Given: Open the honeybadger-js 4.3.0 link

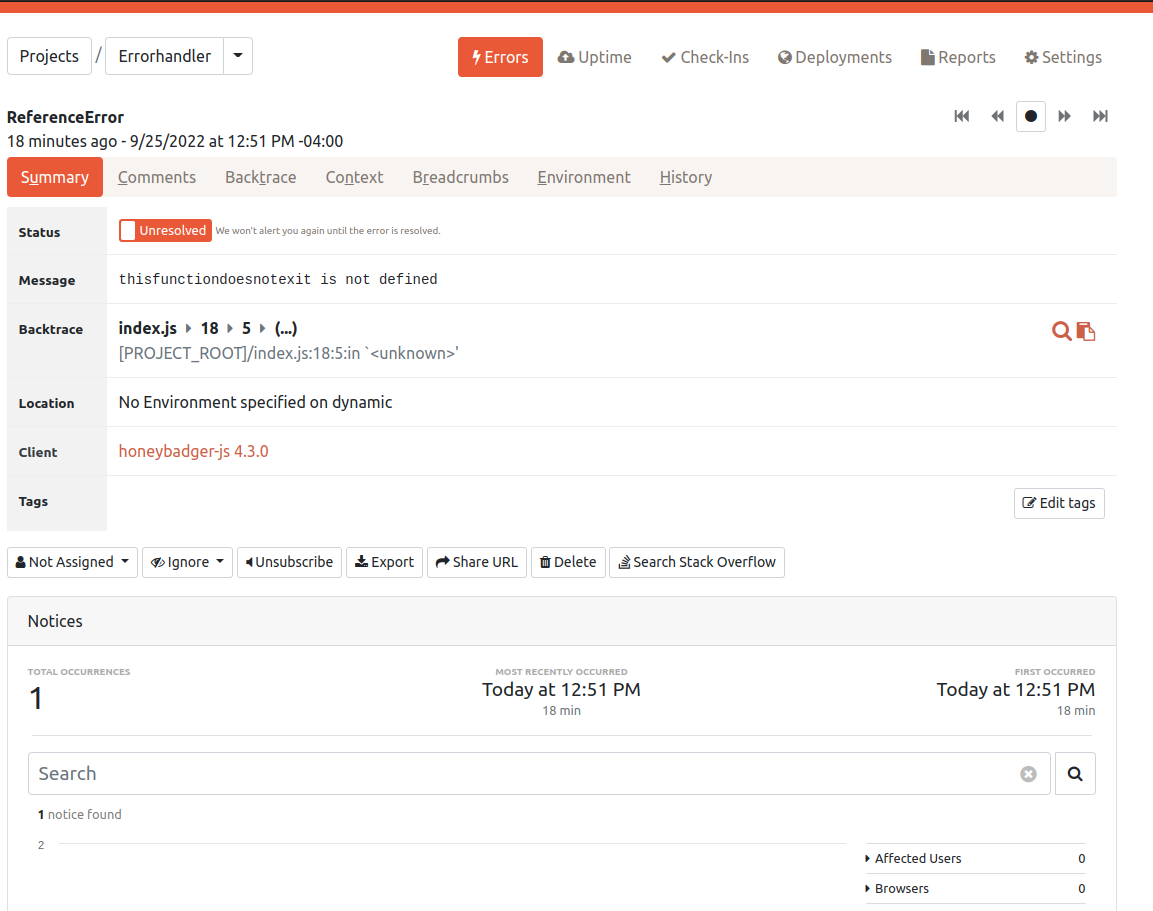Looking at the screenshot, I should point(193,451).
